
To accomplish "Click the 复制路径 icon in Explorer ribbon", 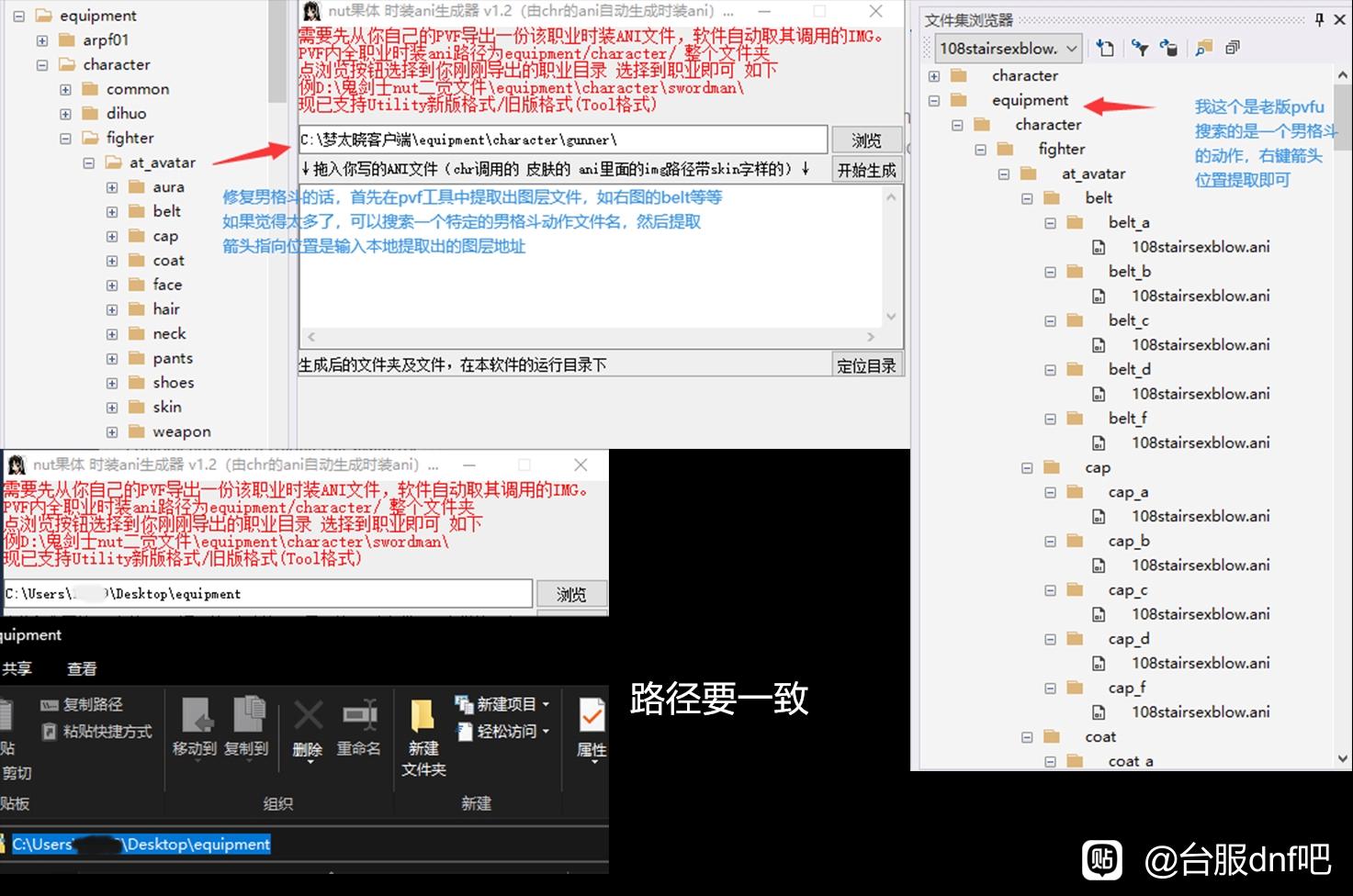I will pos(50,704).
